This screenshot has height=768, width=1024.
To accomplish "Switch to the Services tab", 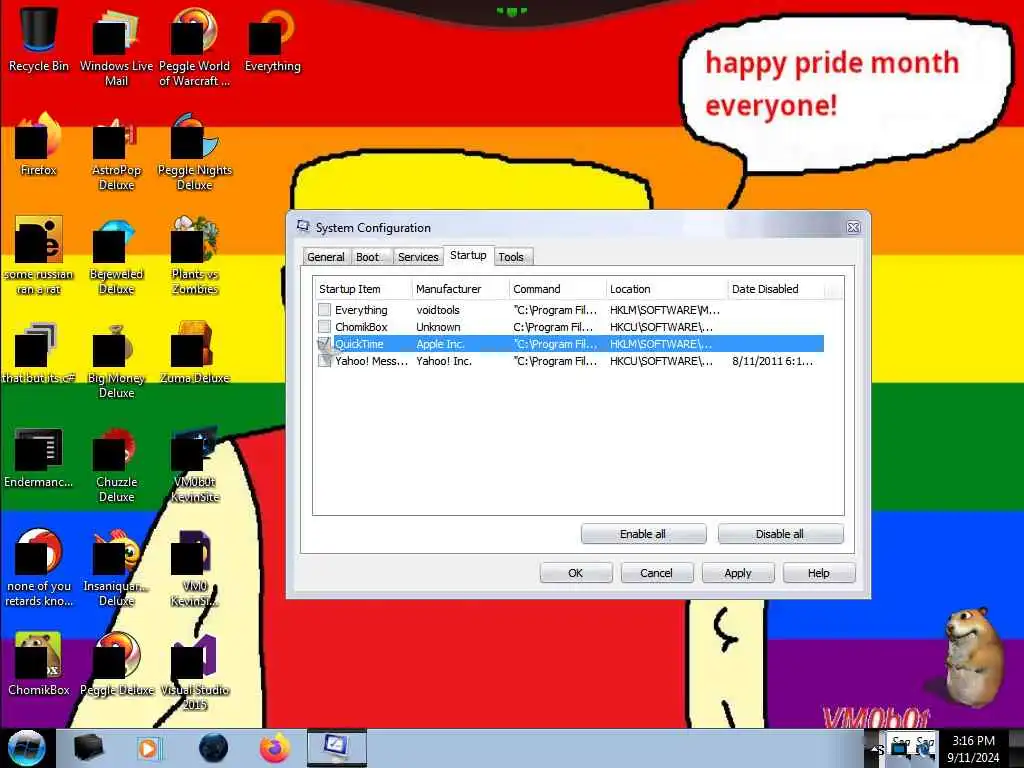I will pos(418,257).
